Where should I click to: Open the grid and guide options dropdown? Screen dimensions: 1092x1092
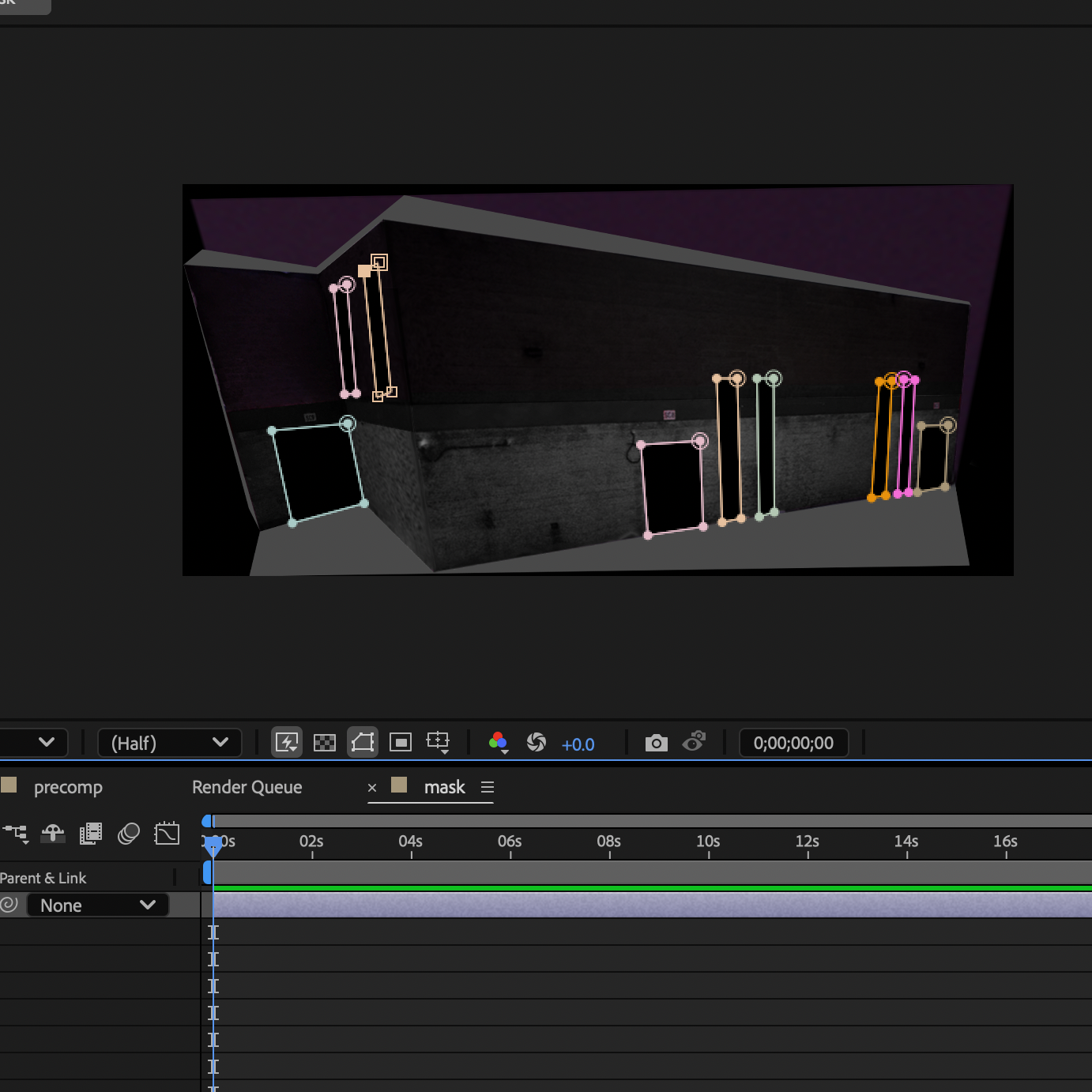coord(437,742)
